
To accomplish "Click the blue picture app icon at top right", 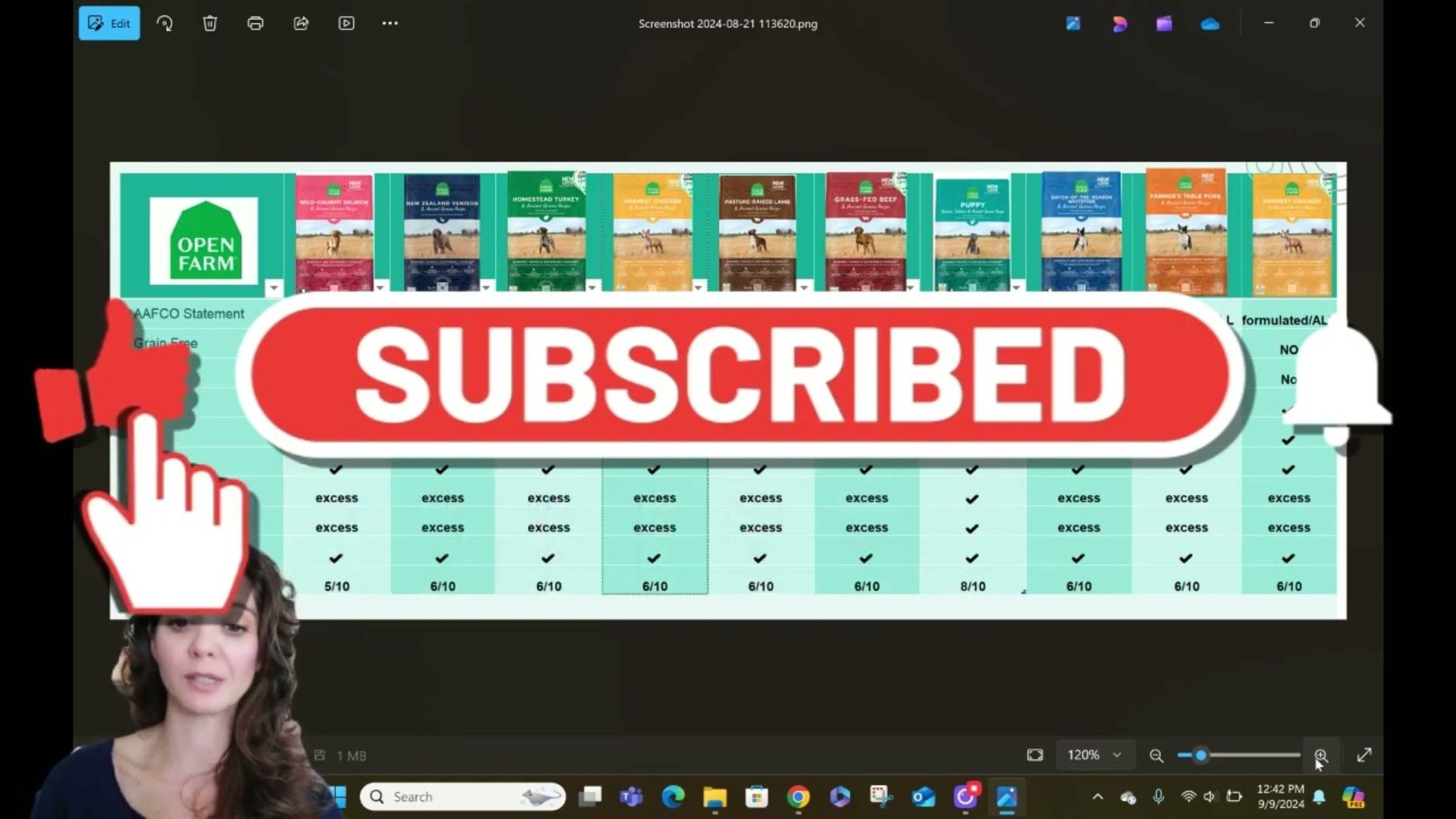I will pyautogui.click(x=1073, y=24).
